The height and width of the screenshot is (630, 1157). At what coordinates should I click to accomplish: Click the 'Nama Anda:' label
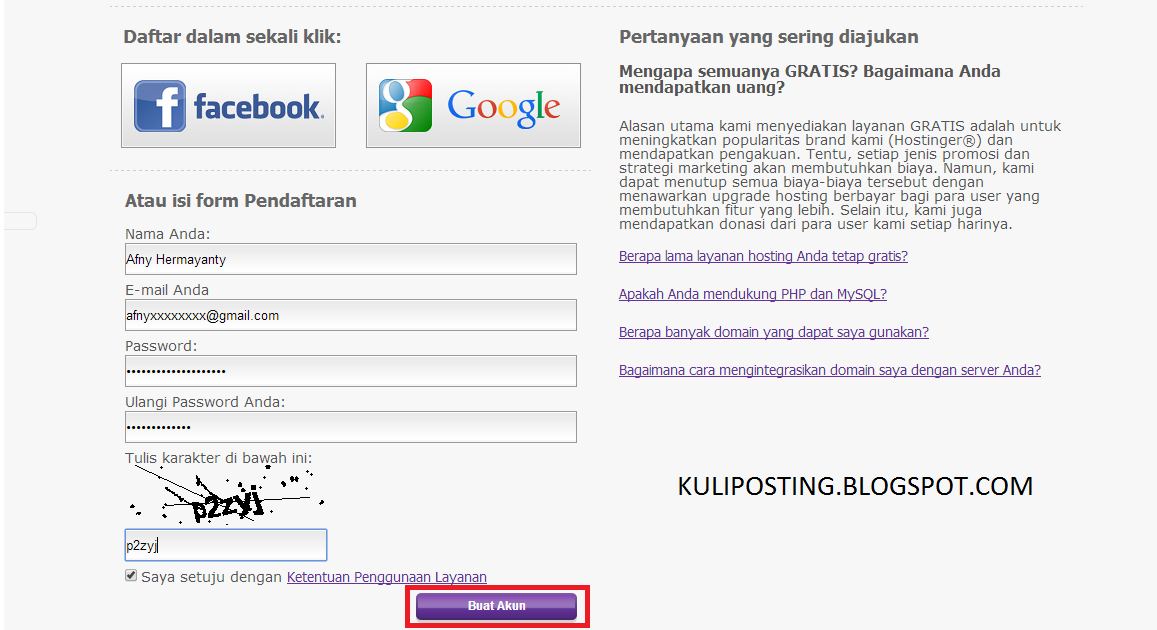167,234
